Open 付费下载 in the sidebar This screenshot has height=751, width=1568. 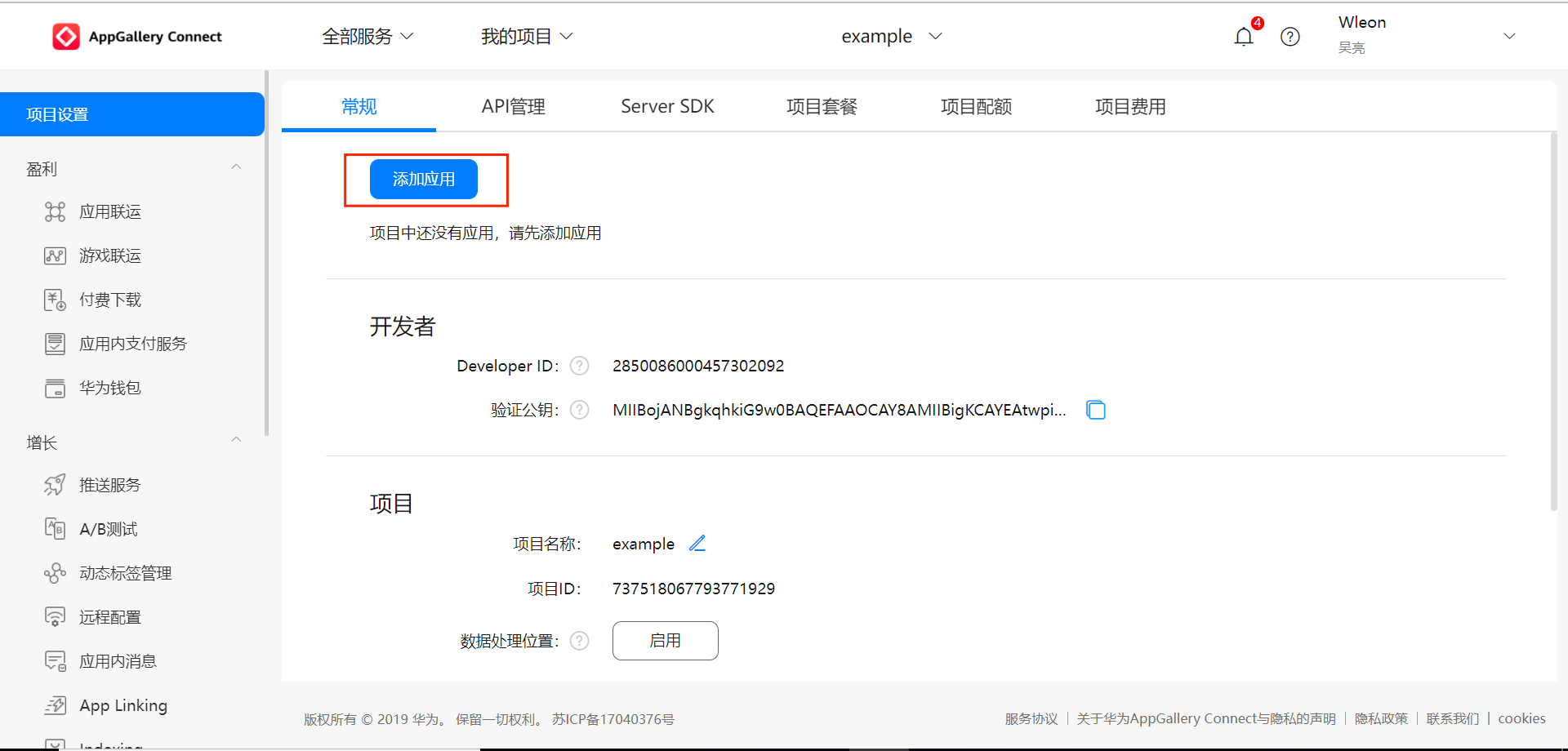(x=110, y=300)
